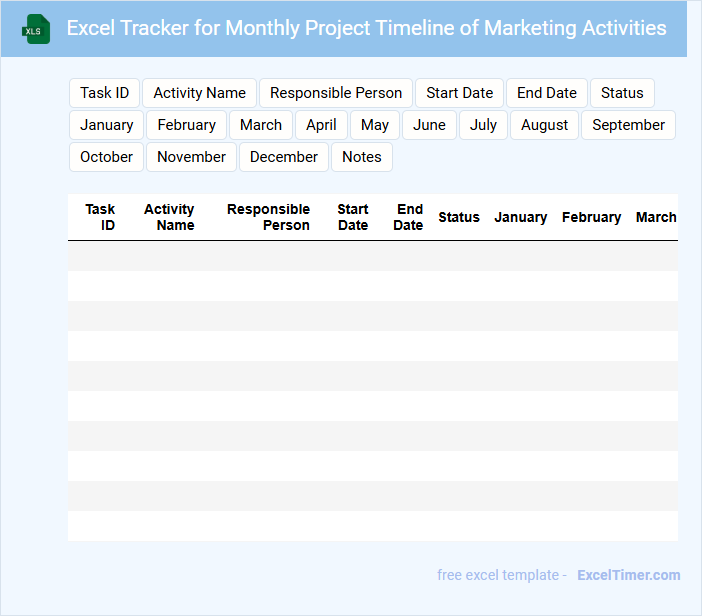The height and width of the screenshot is (616, 702).
Task: Pick the September month tag
Action: (x=628, y=125)
